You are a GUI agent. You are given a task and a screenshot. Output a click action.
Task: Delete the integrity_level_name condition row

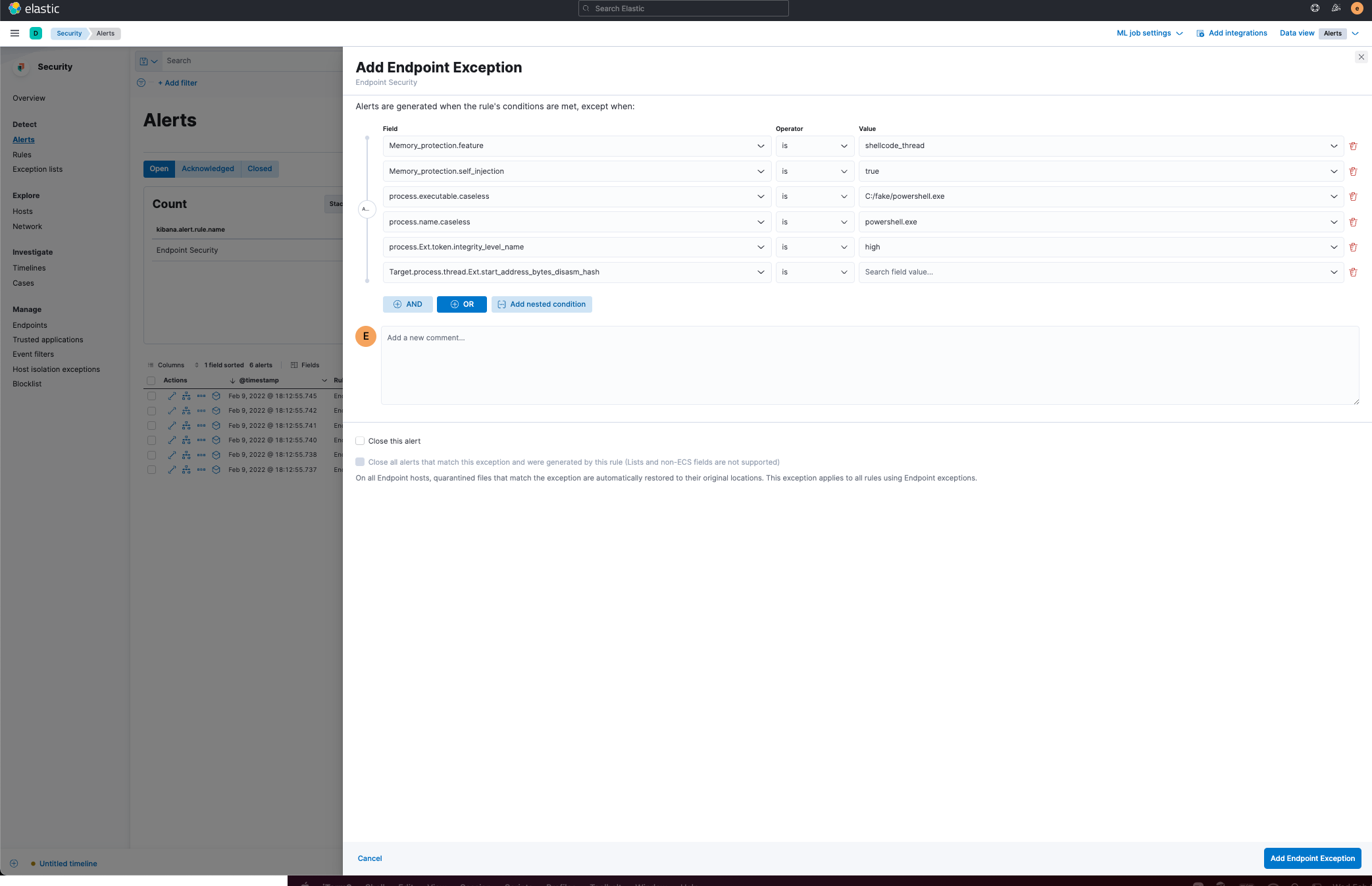1353,248
